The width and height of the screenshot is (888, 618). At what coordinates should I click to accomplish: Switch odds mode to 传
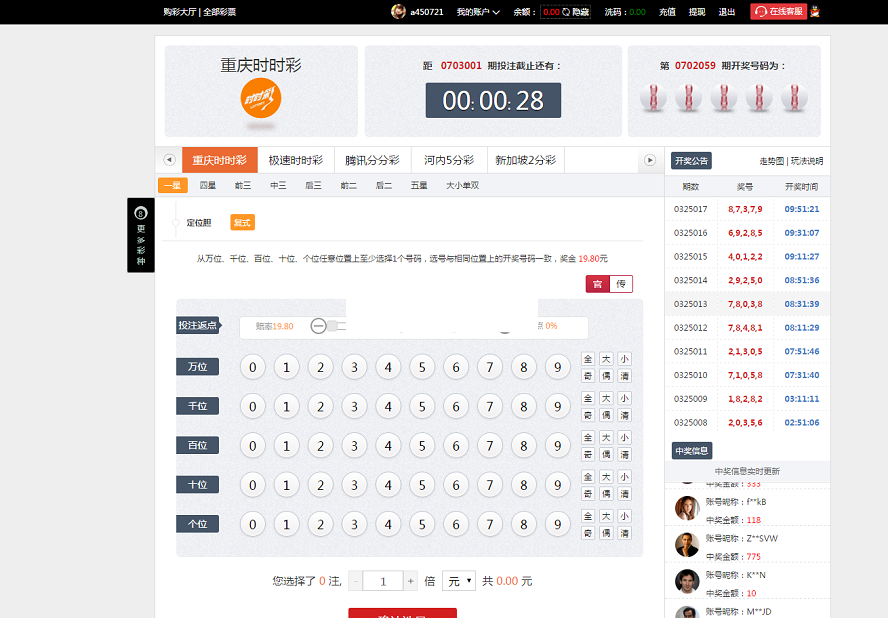point(620,284)
